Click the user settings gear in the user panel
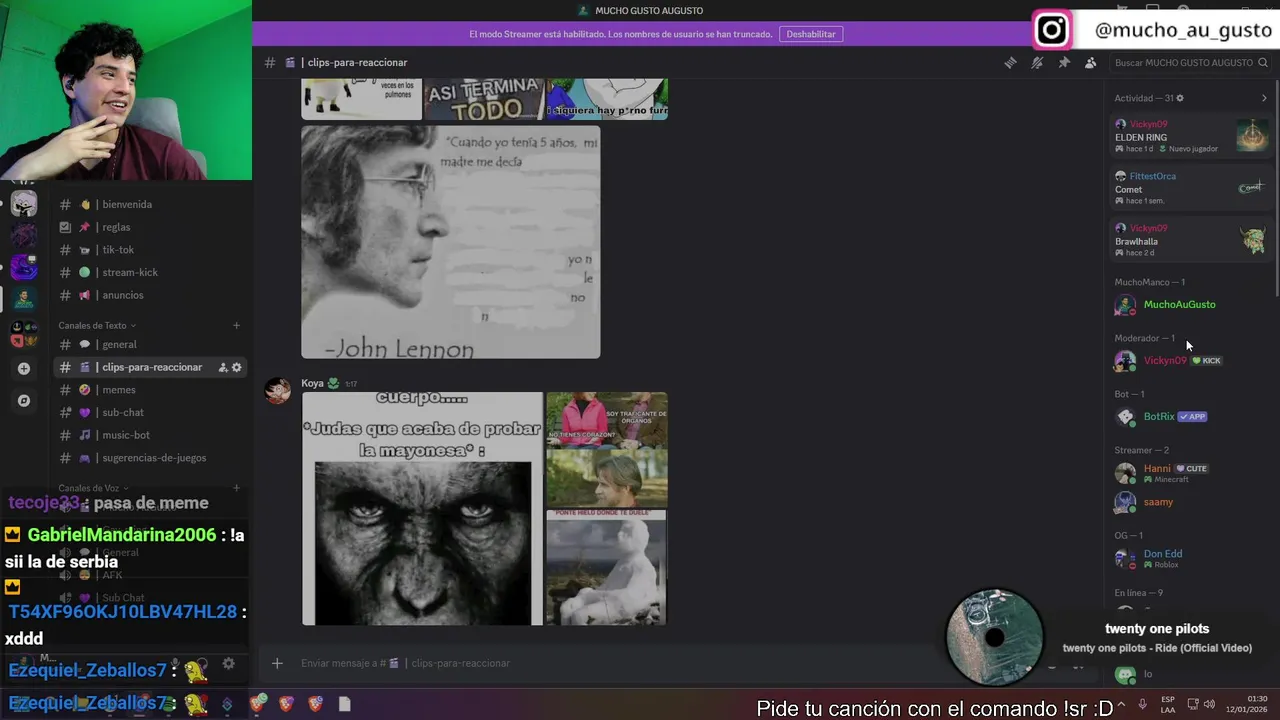The height and width of the screenshot is (720, 1280). (x=228, y=663)
